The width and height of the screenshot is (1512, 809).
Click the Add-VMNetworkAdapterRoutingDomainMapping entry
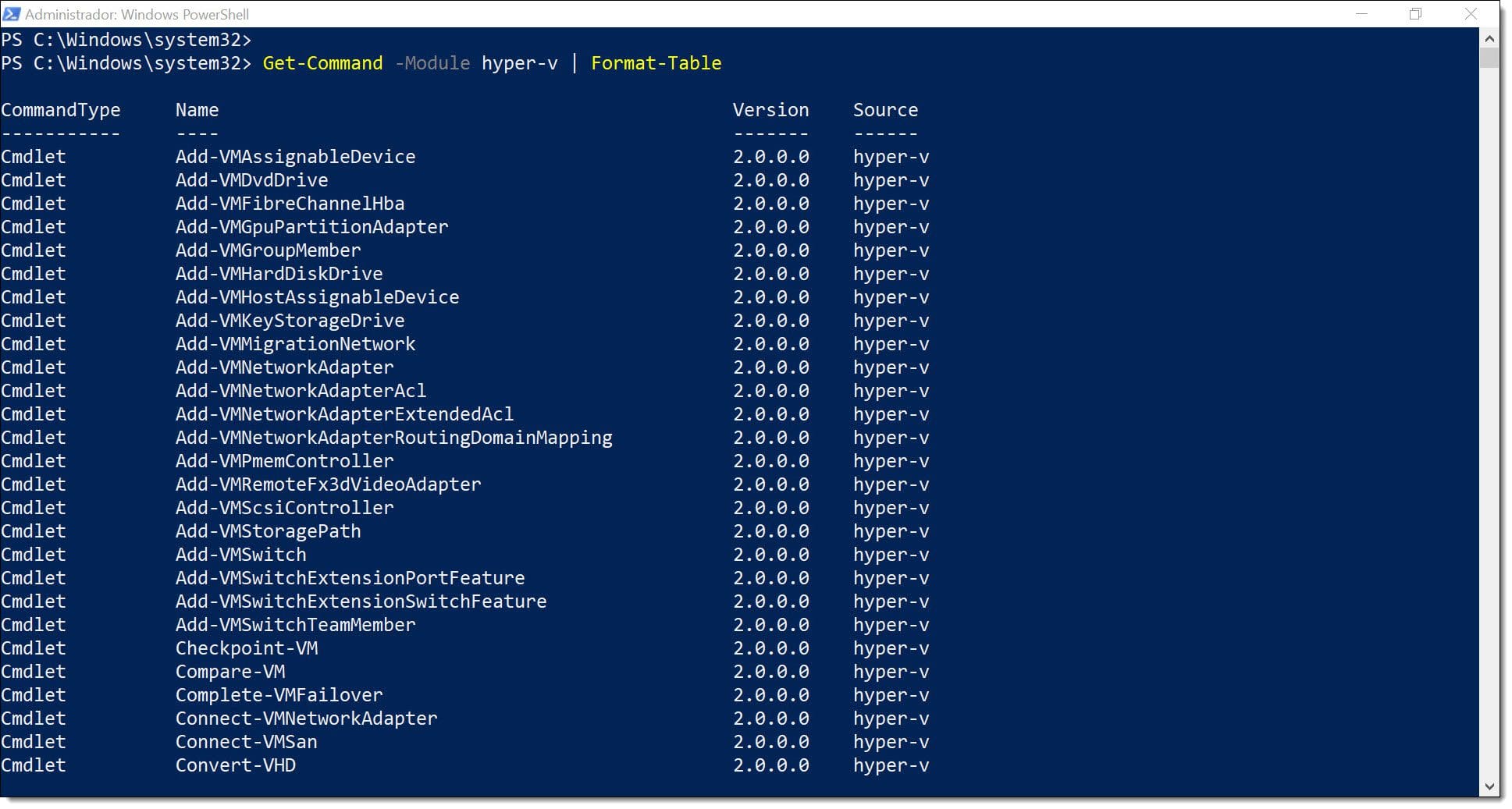pos(393,438)
